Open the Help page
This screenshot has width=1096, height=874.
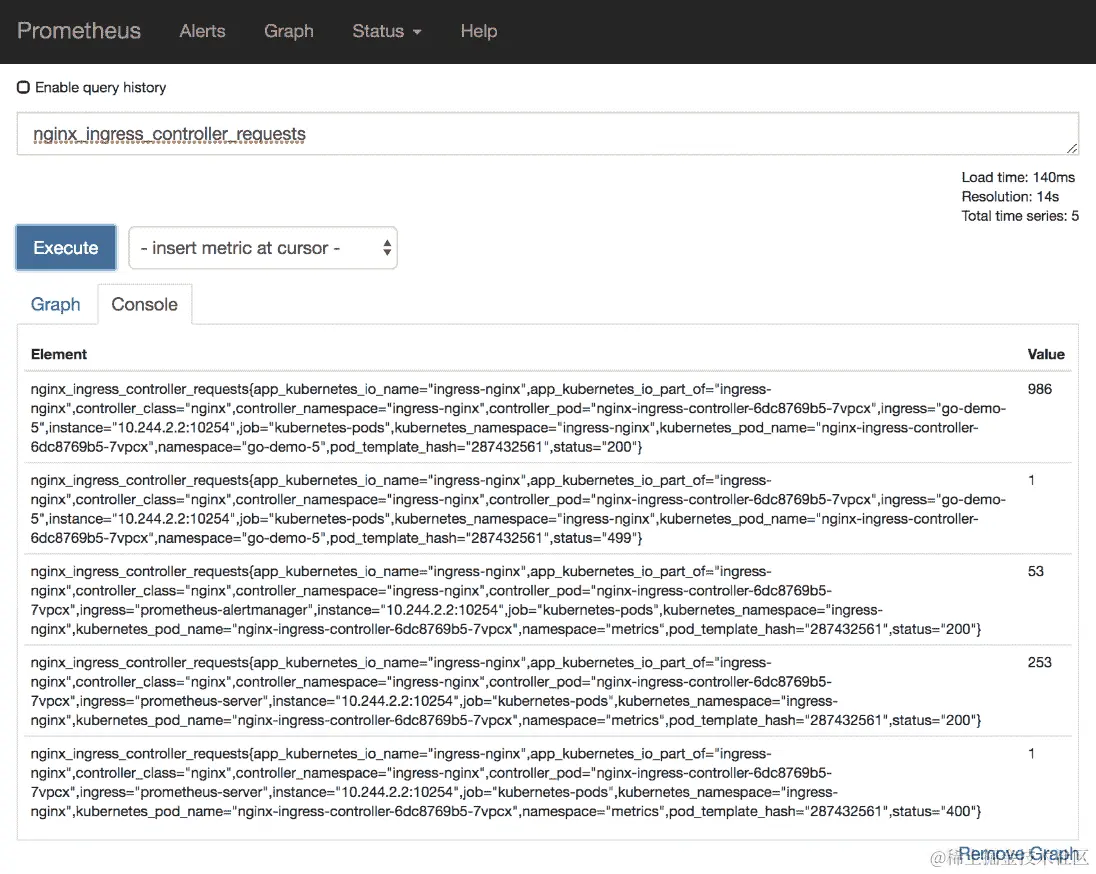click(x=479, y=31)
